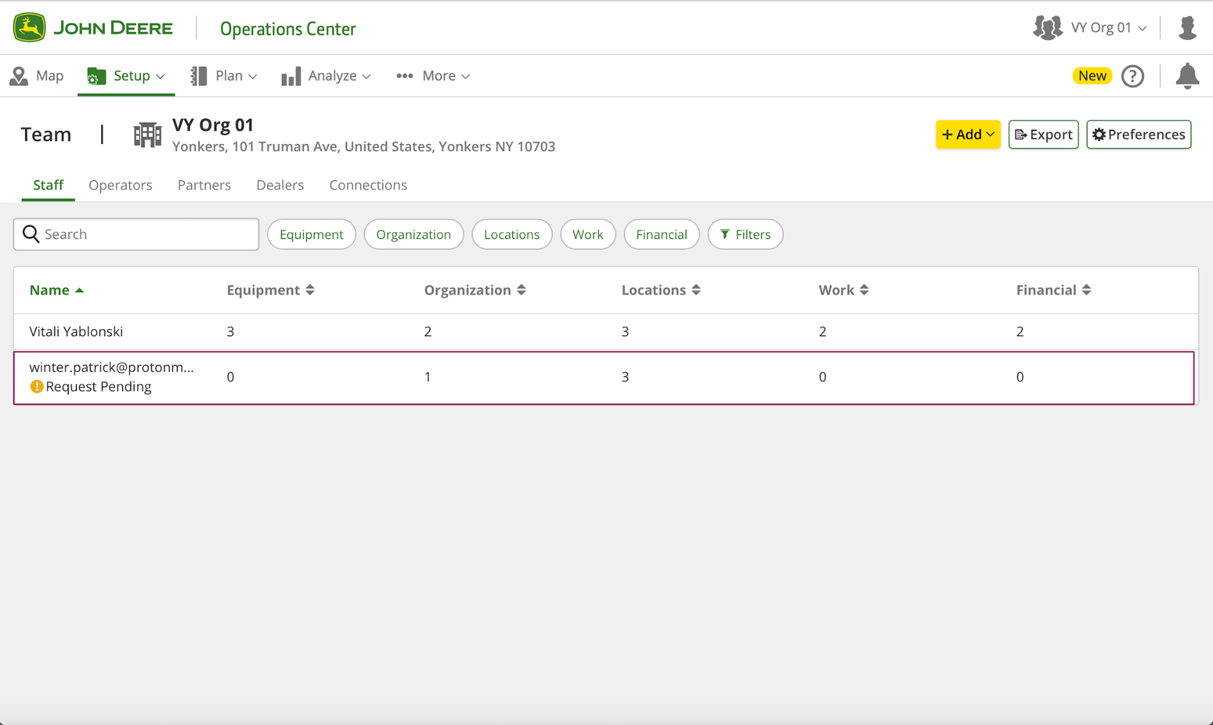
Task: Click the search magnifier icon
Action: [x=31, y=234]
